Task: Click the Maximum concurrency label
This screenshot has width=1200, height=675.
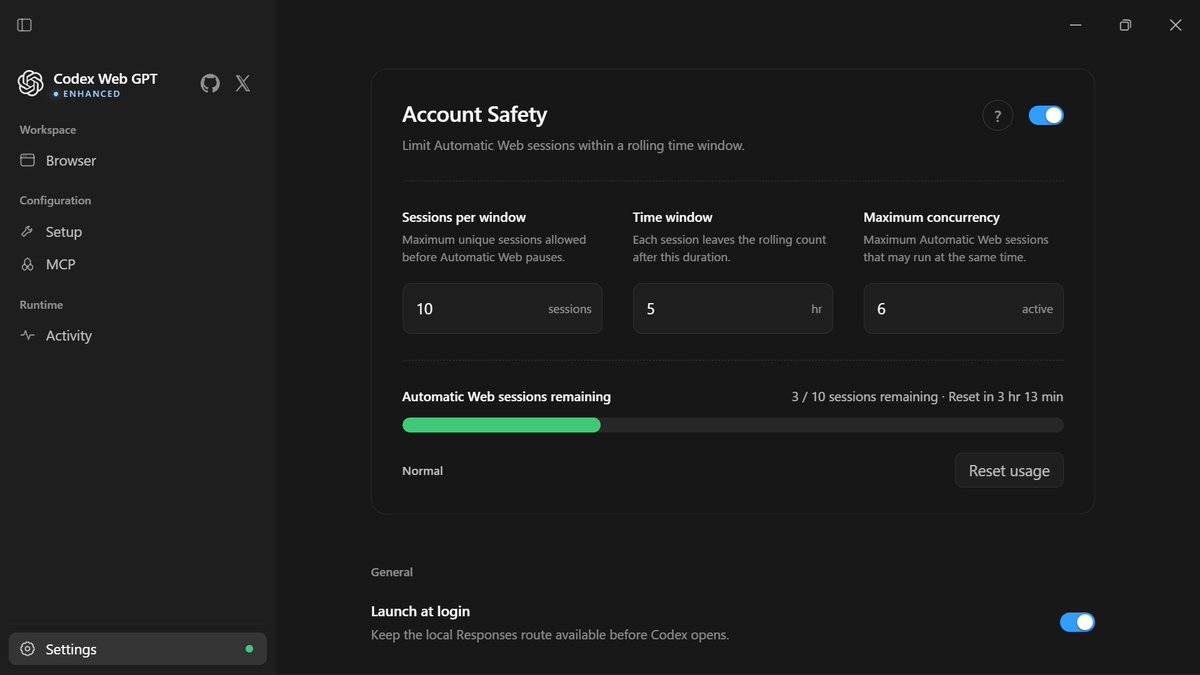Action: (x=932, y=217)
